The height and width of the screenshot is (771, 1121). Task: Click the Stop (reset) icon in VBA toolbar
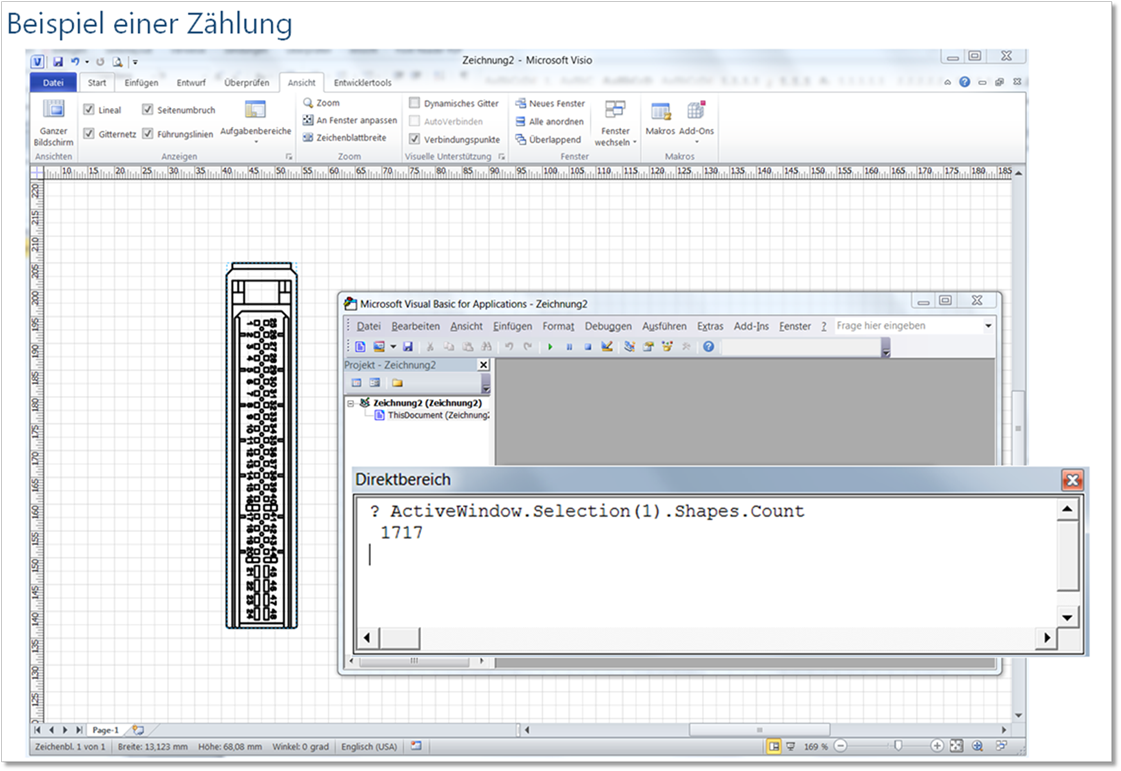pos(588,347)
